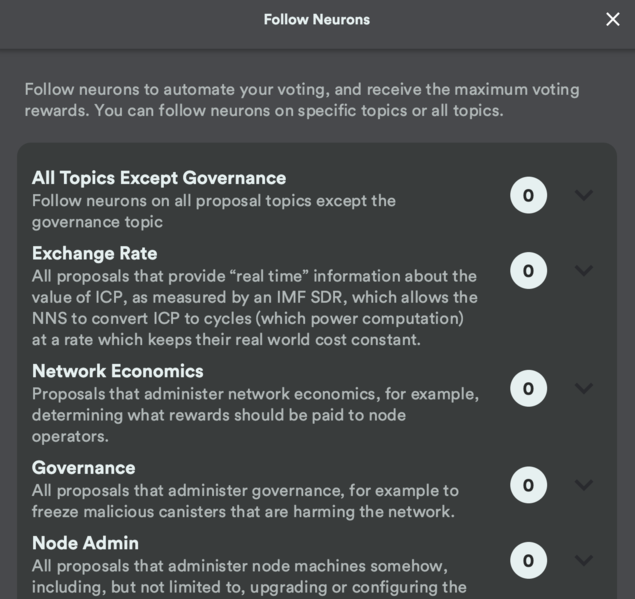Select the Node Admin topic heading
635x599 pixels.
[x=85, y=543]
